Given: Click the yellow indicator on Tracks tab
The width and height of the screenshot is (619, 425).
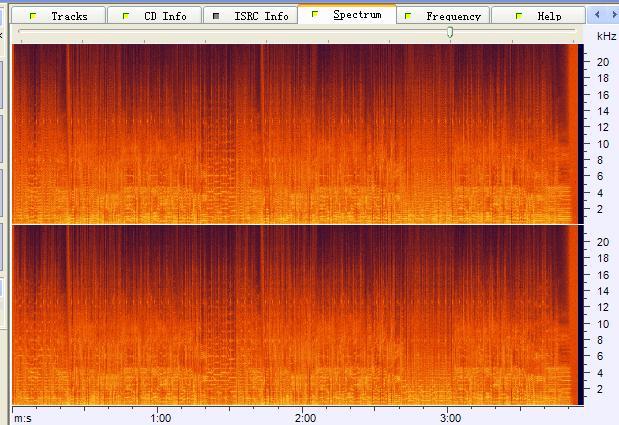Looking at the screenshot, I should click(x=33, y=16).
